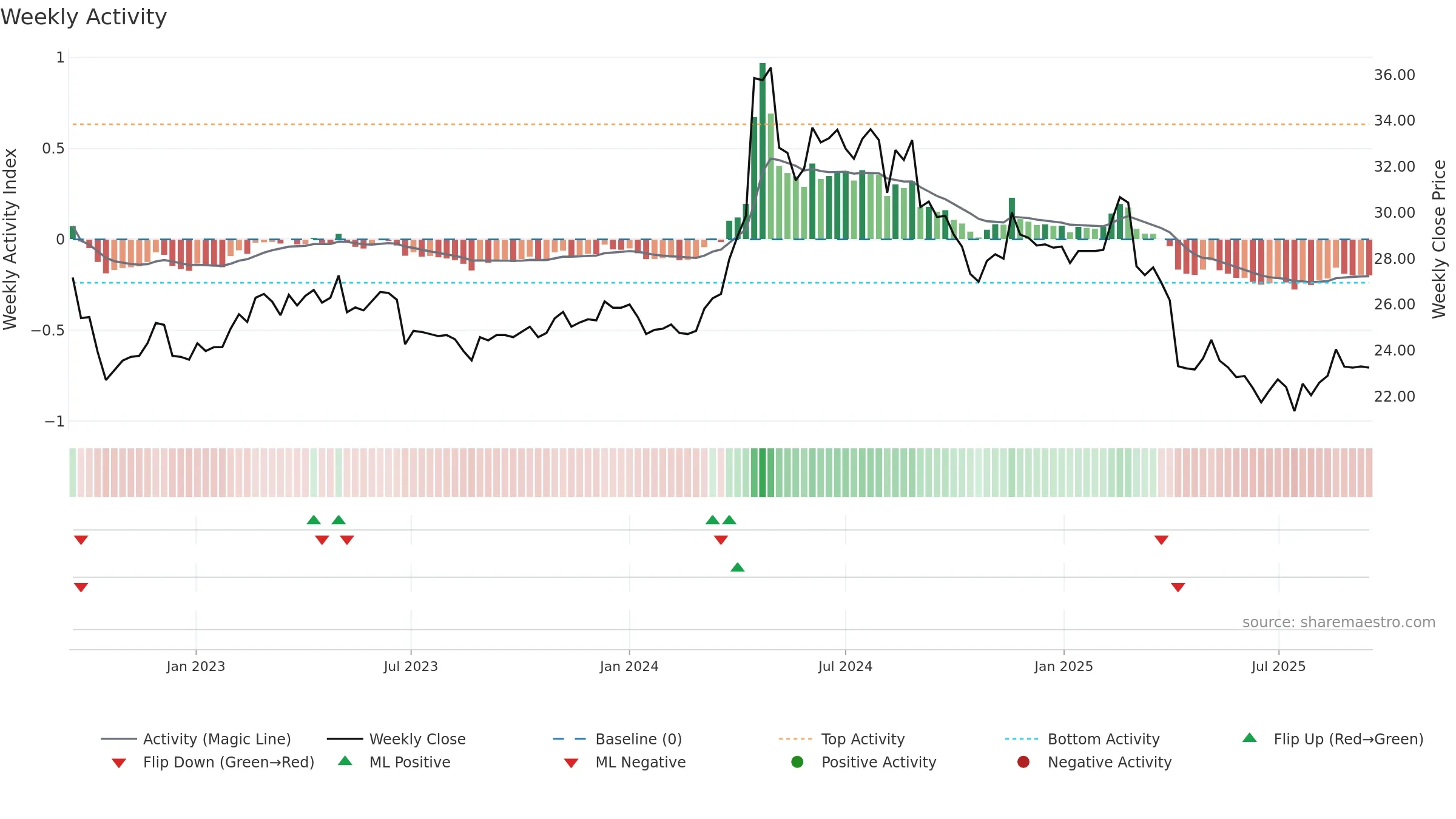This screenshot has width=1456, height=819.
Task: Toggle the Flip Down (Green→Red) legend entry
Action: tap(212, 762)
